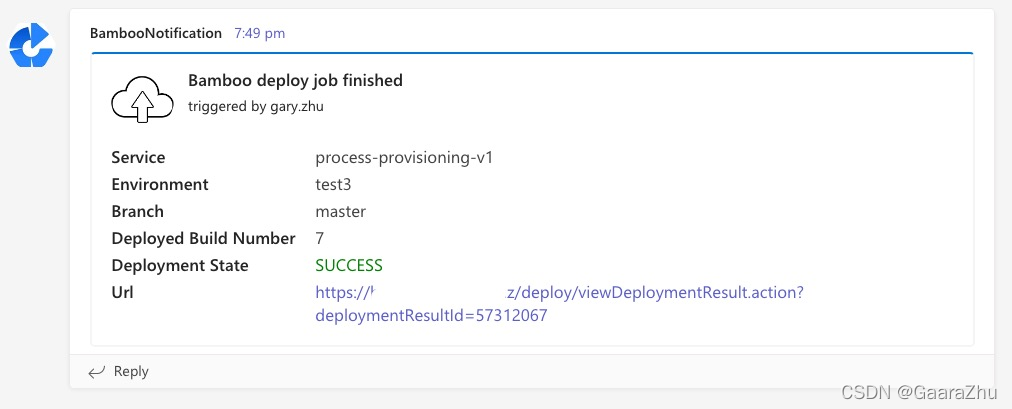1012x409 pixels.
Task: Click the BambooNotification sender name
Action: click(156, 33)
